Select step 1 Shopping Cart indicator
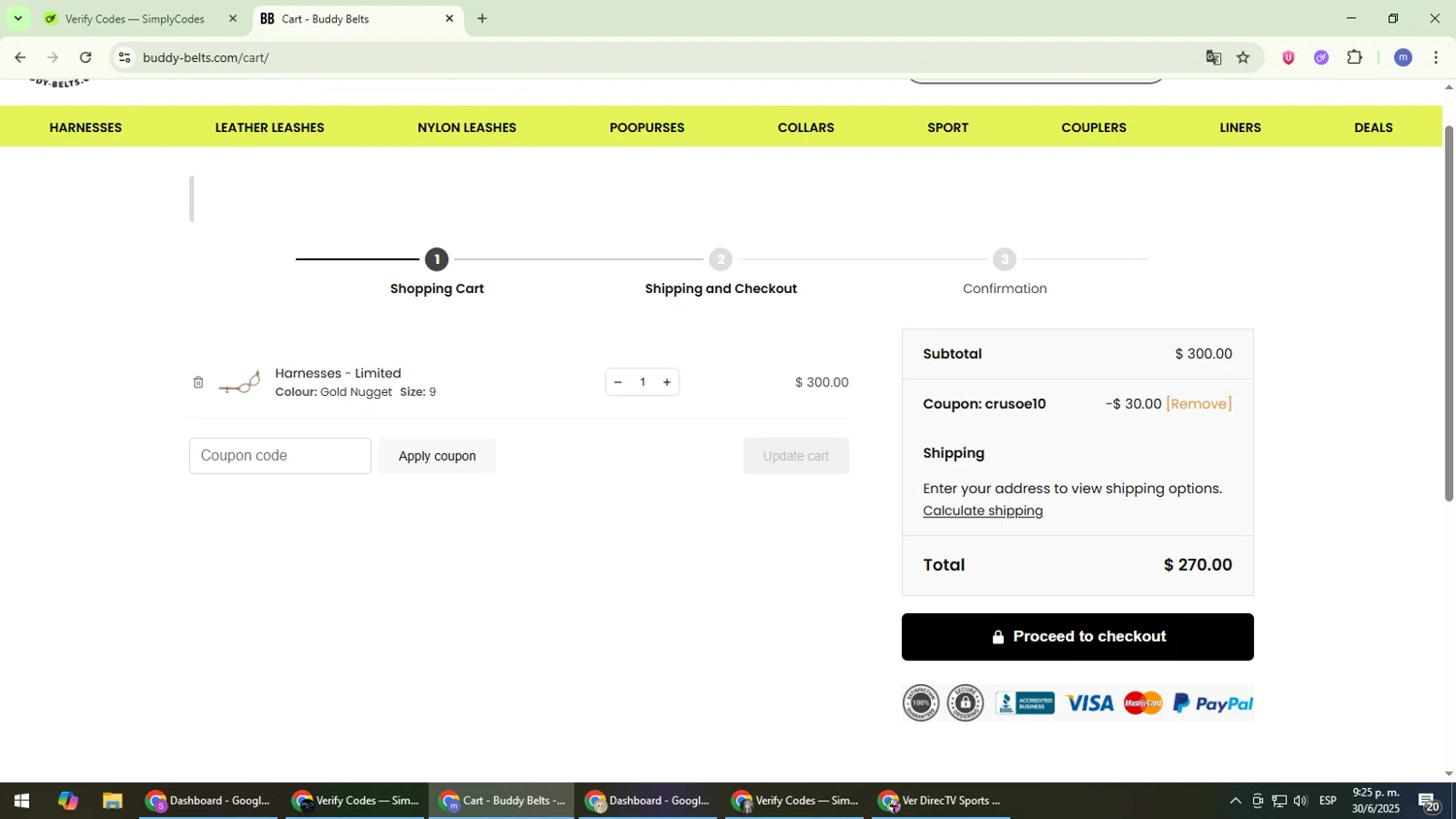Image resolution: width=1456 pixels, height=819 pixels. click(x=437, y=260)
